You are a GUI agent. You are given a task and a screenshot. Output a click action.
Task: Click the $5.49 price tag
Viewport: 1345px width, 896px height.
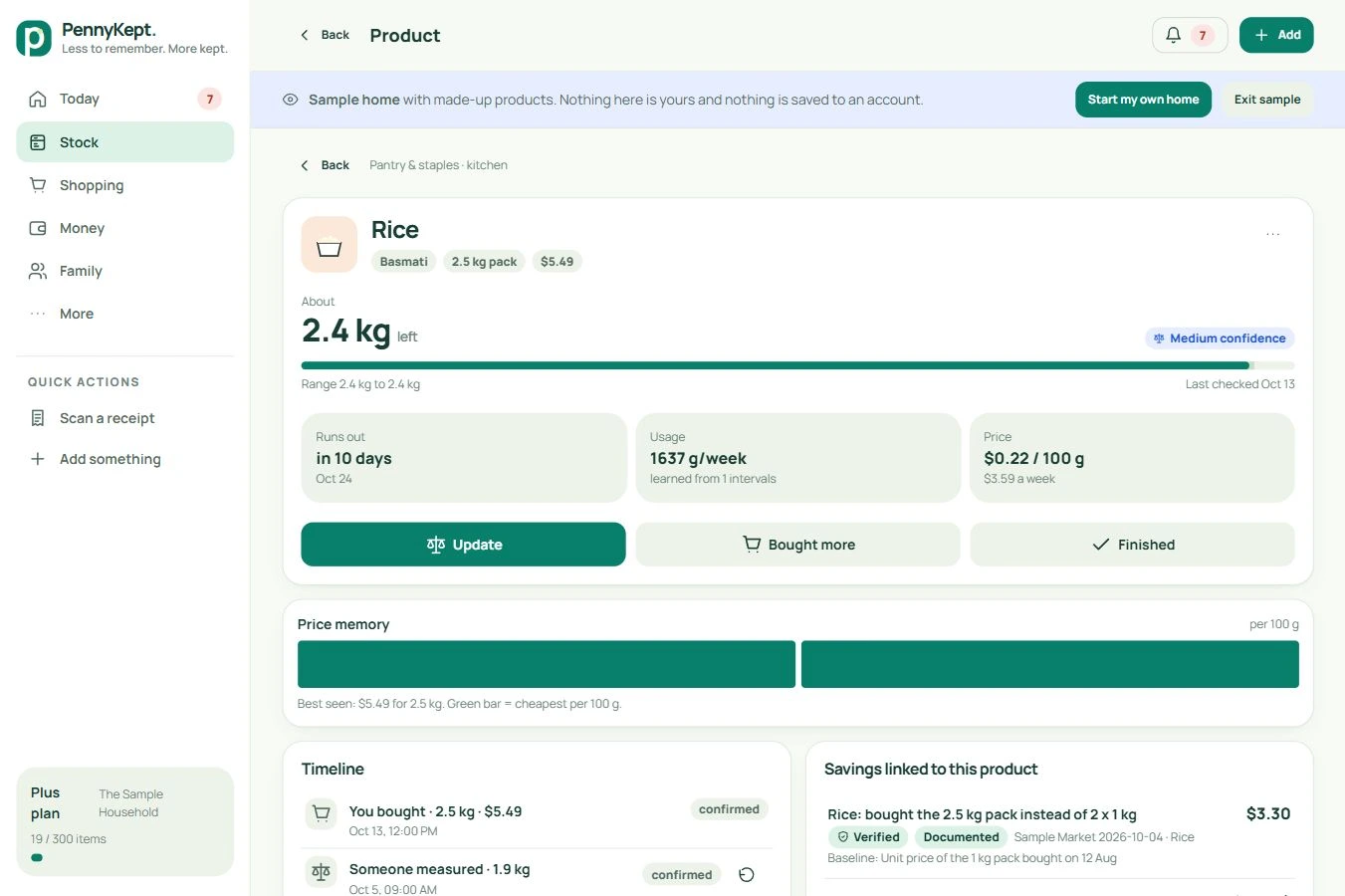(558, 262)
